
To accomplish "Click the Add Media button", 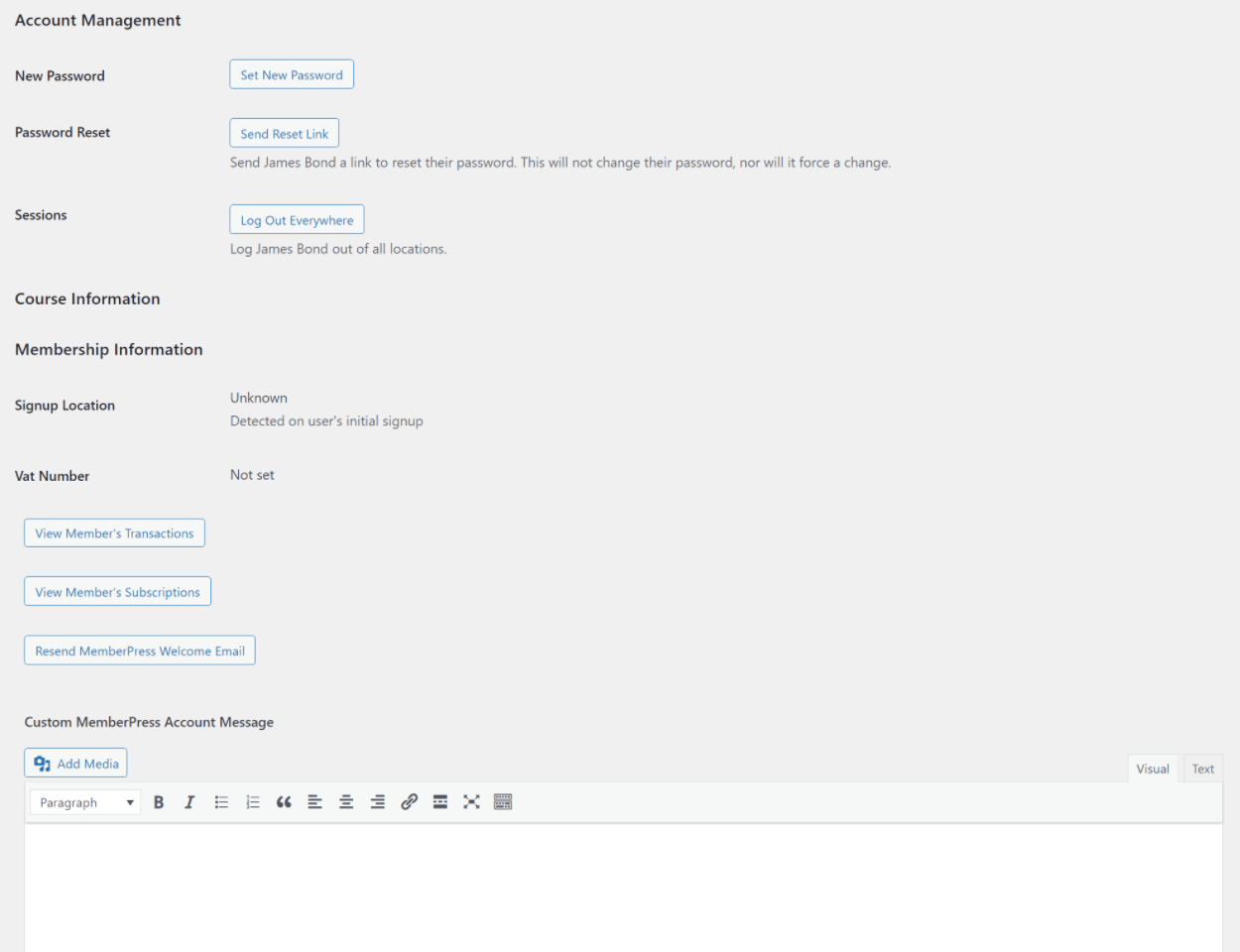I will 75,763.
